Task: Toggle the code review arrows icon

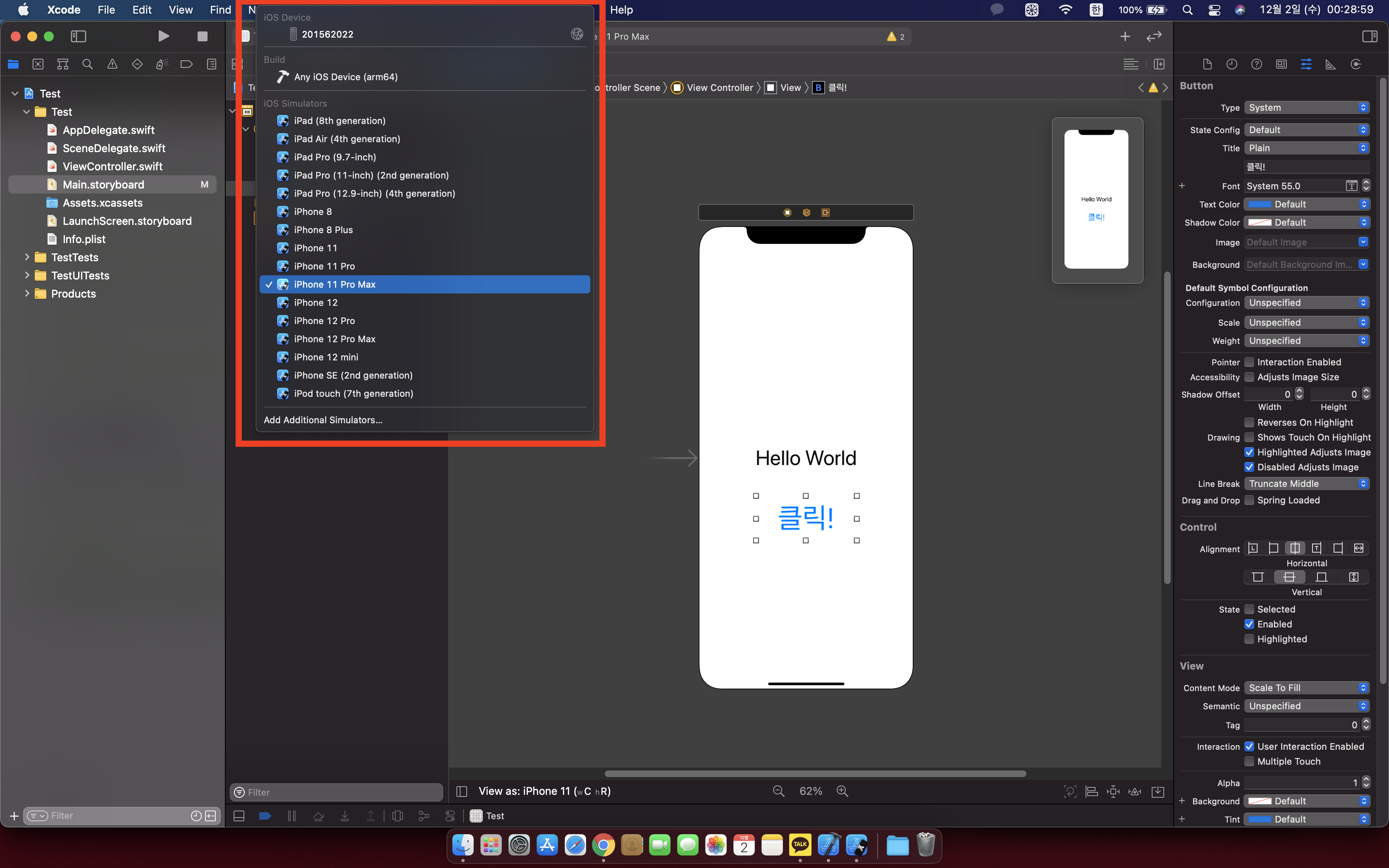Action: point(1154,36)
